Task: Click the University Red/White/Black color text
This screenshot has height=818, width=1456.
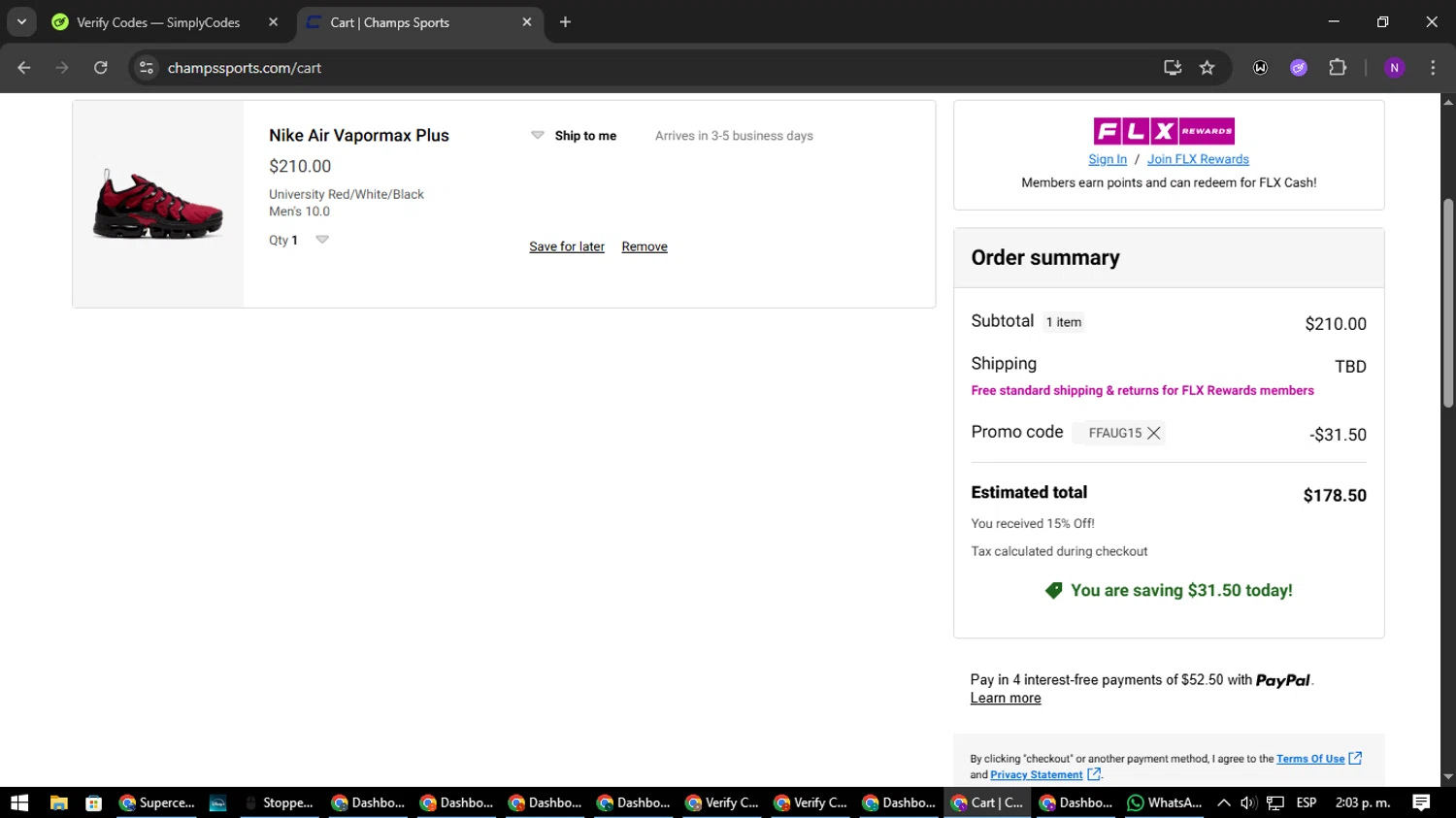Action: pos(347,194)
